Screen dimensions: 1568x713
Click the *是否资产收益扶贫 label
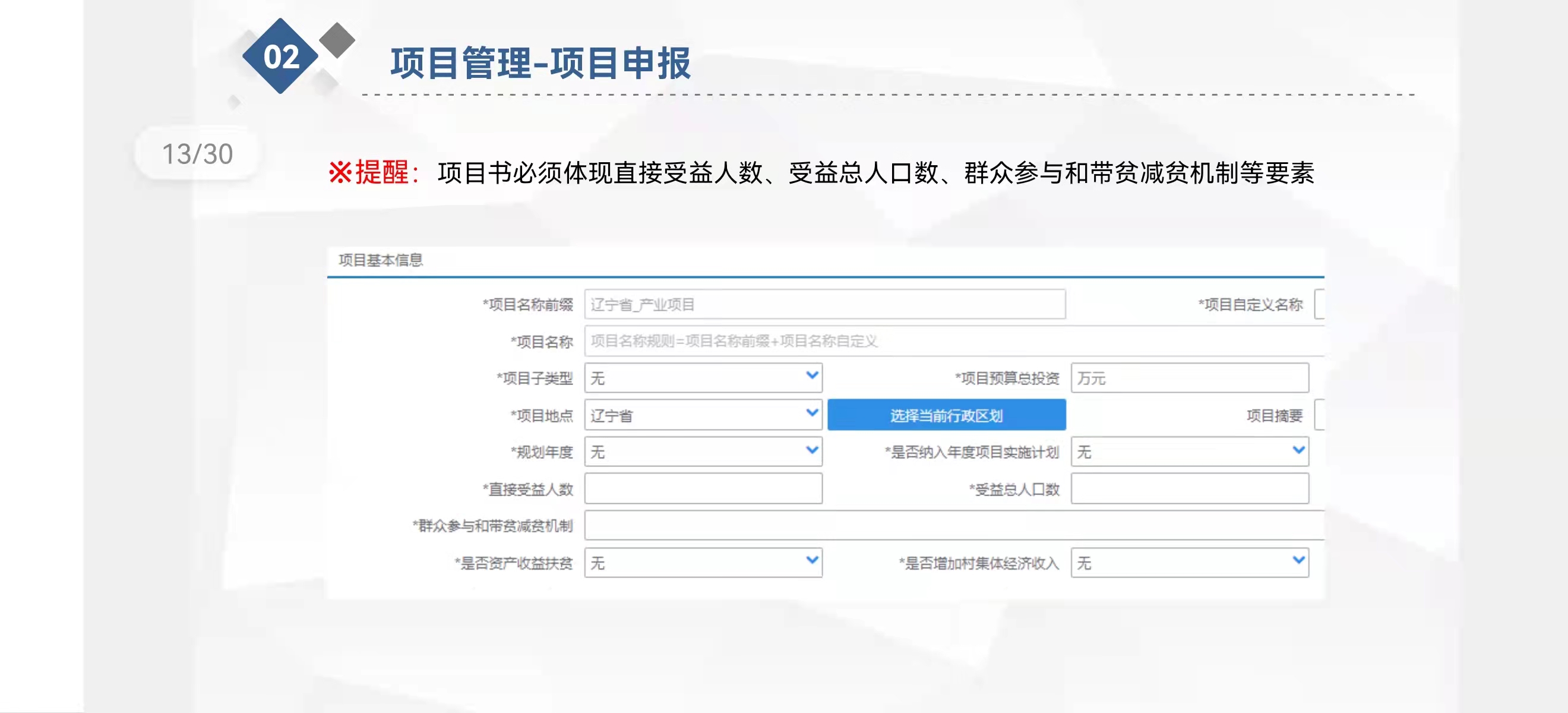click(x=514, y=563)
